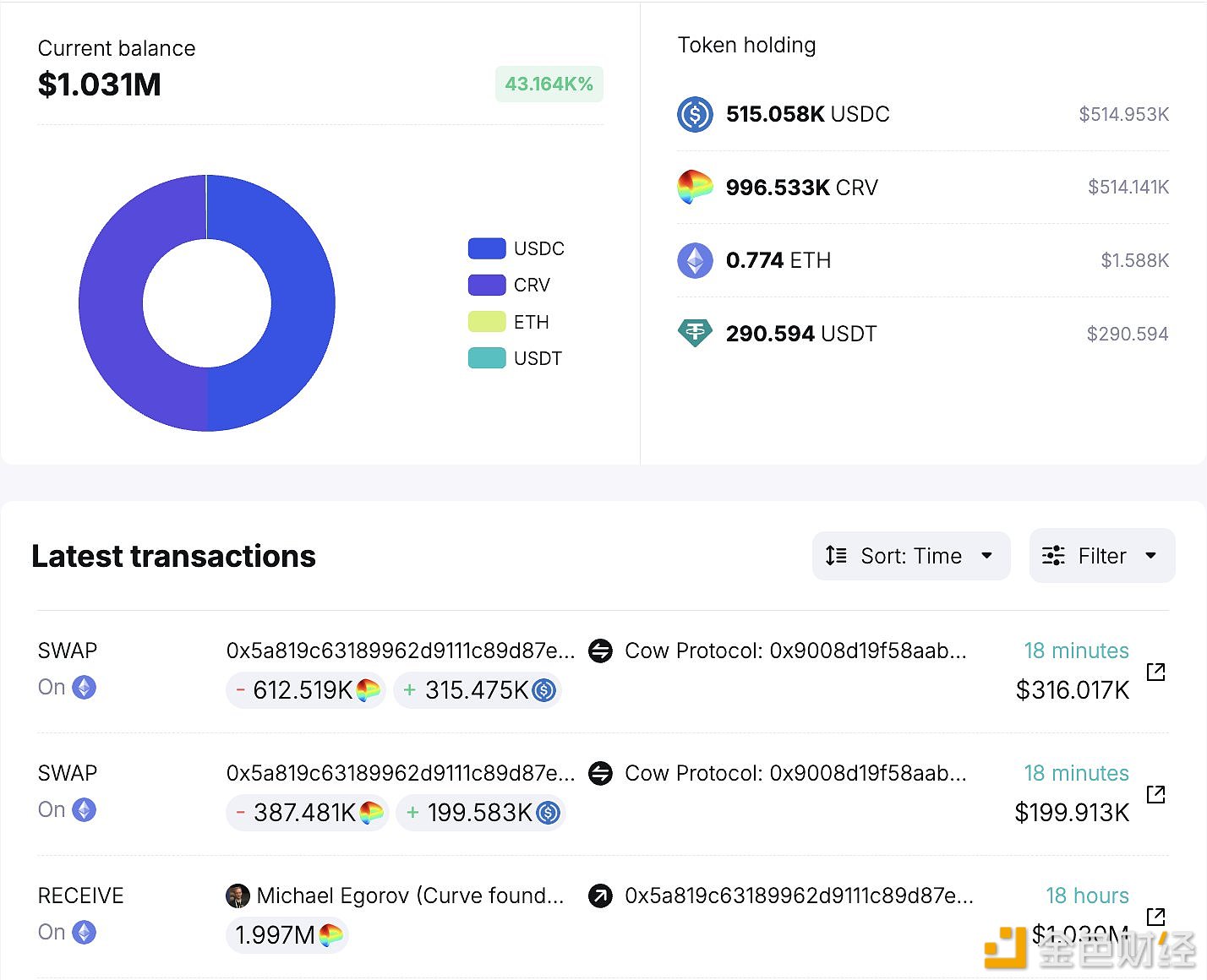Click the USDT teal legend color swatch

coord(487,358)
